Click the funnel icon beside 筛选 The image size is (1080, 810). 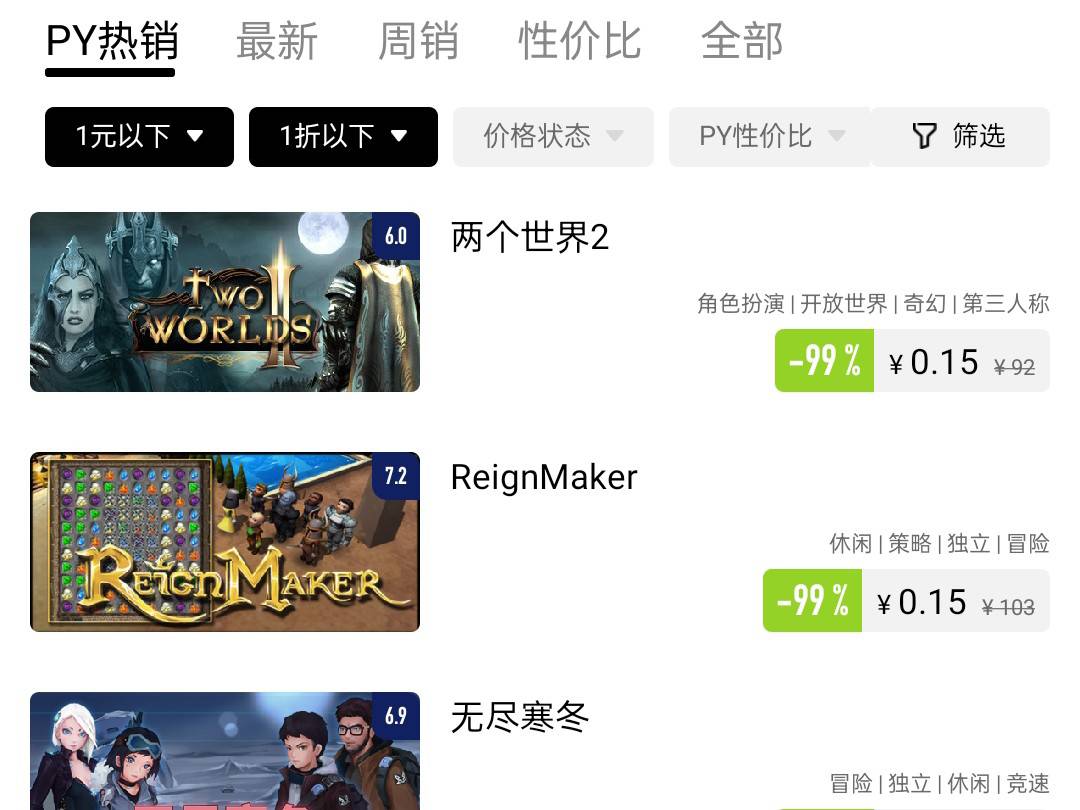coord(924,136)
